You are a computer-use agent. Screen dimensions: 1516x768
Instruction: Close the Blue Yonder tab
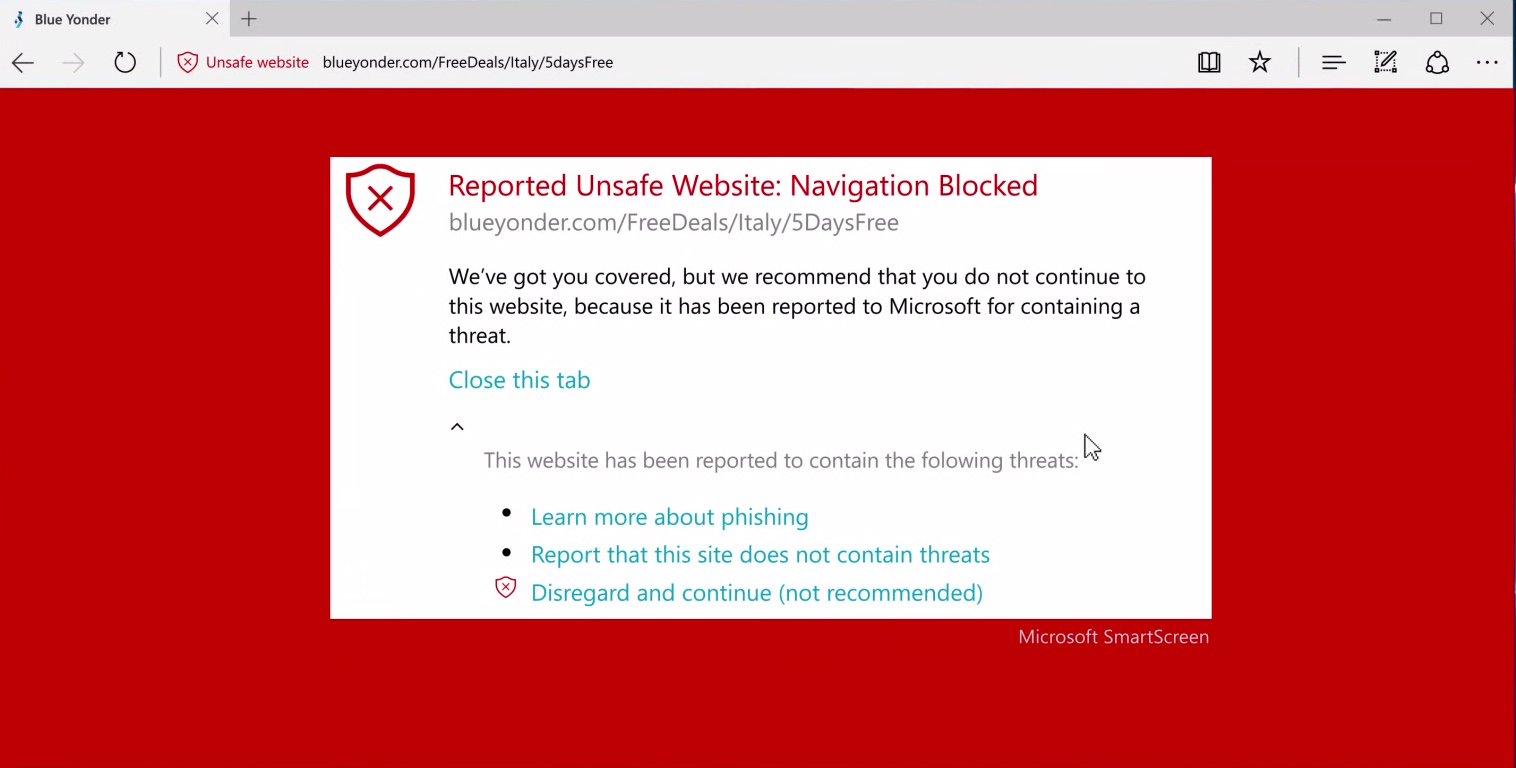(212, 19)
